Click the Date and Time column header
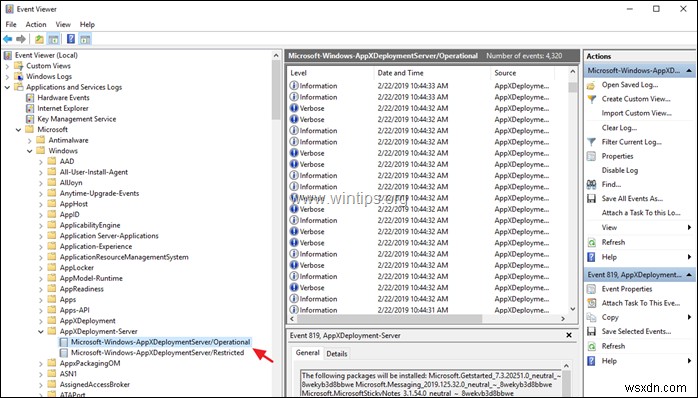Image resolution: width=698 pixels, height=398 pixels. coord(432,73)
